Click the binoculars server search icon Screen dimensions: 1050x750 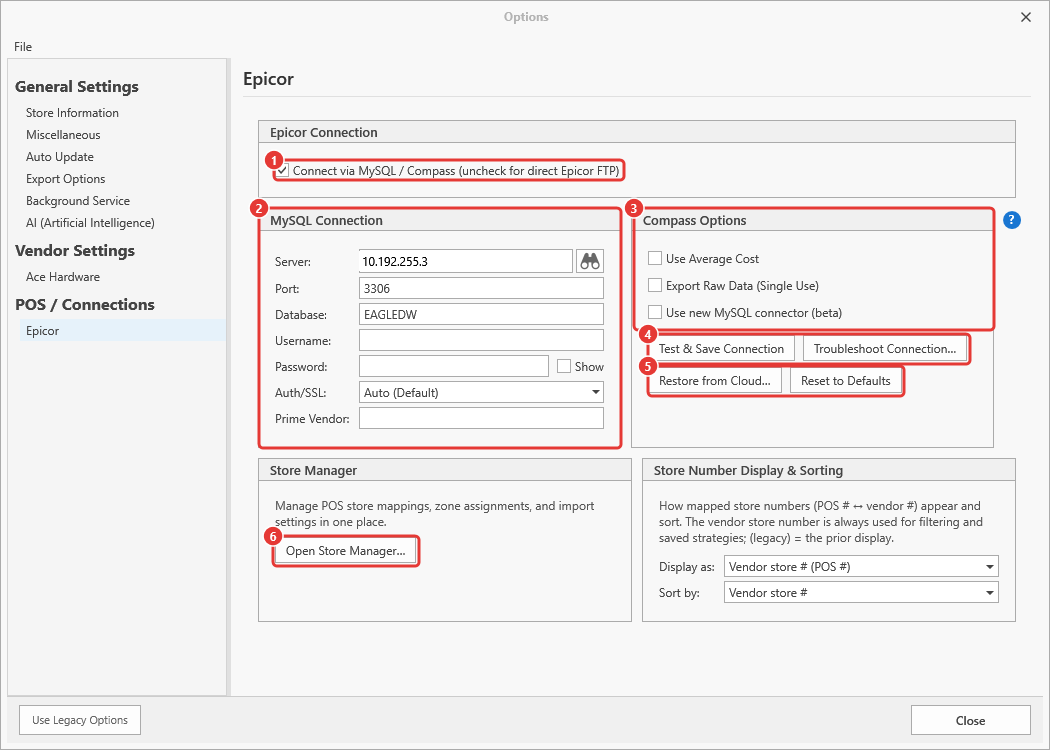(590, 261)
